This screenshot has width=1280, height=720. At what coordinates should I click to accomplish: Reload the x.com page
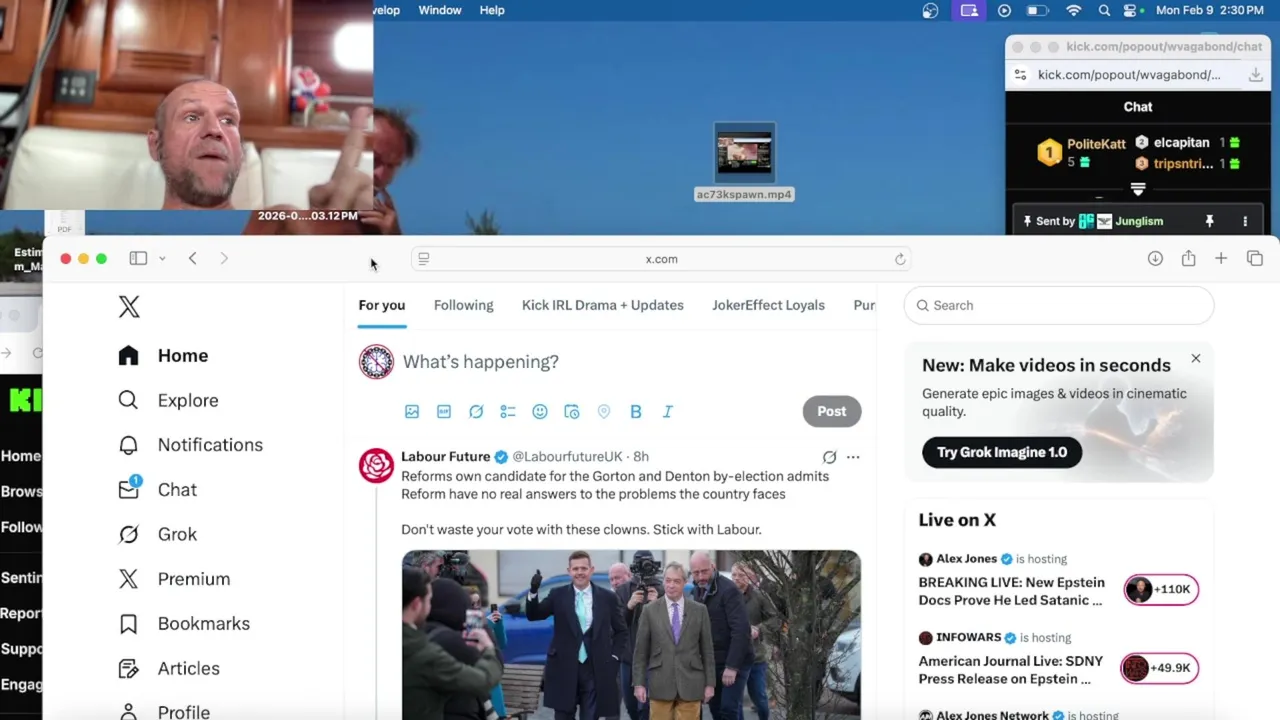(900, 259)
